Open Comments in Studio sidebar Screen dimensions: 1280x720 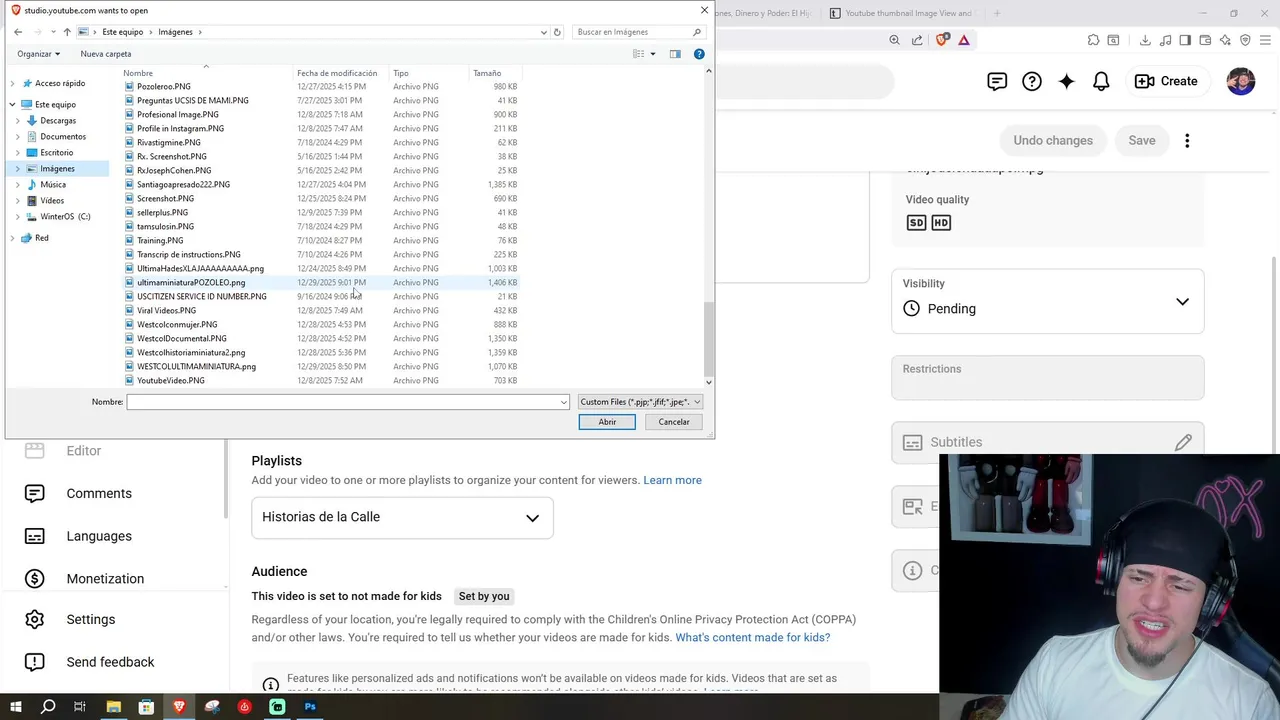pyautogui.click(x=99, y=494)
